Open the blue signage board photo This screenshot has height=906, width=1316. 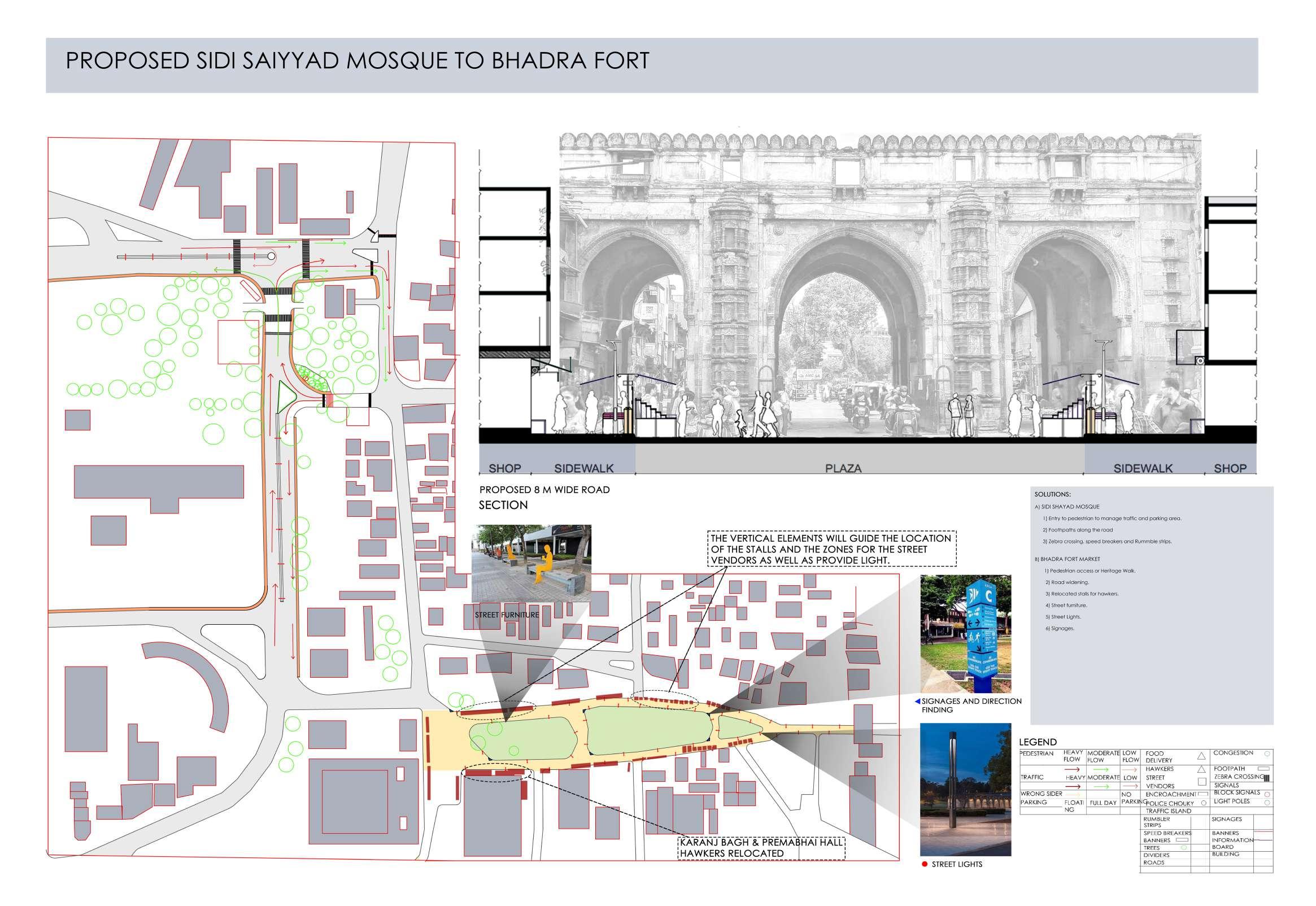click(965, 634)
